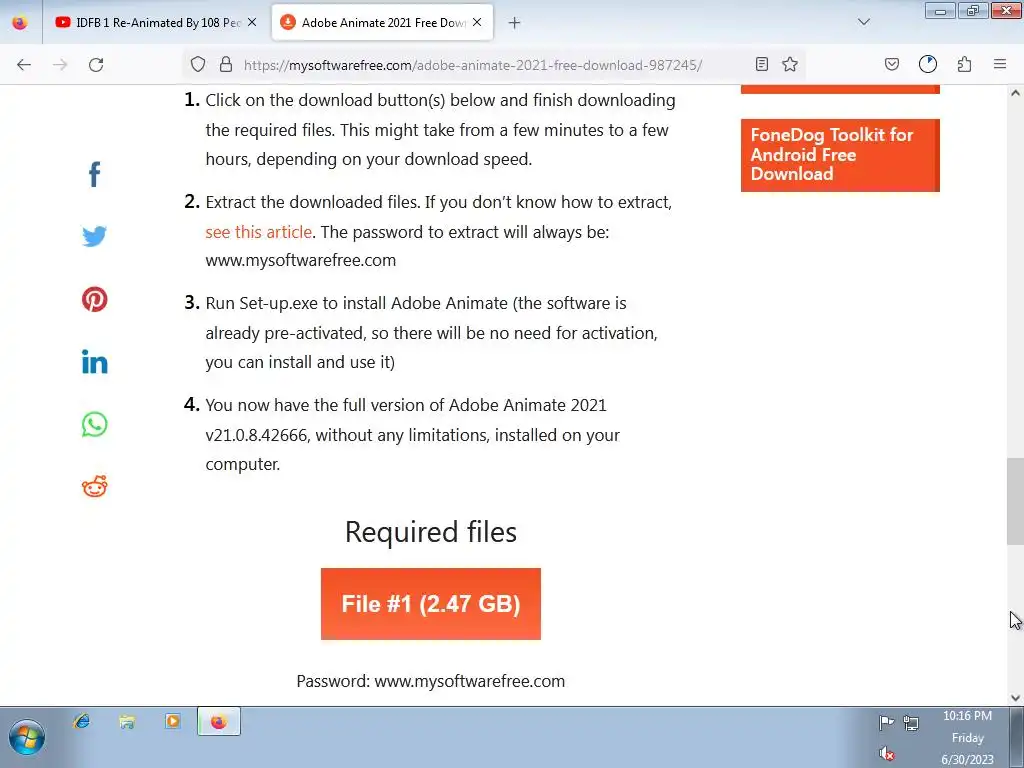Open Firefox application hamburger menu
The height and width of the screenshot is (768, 1024).
tap(1000, 64)
